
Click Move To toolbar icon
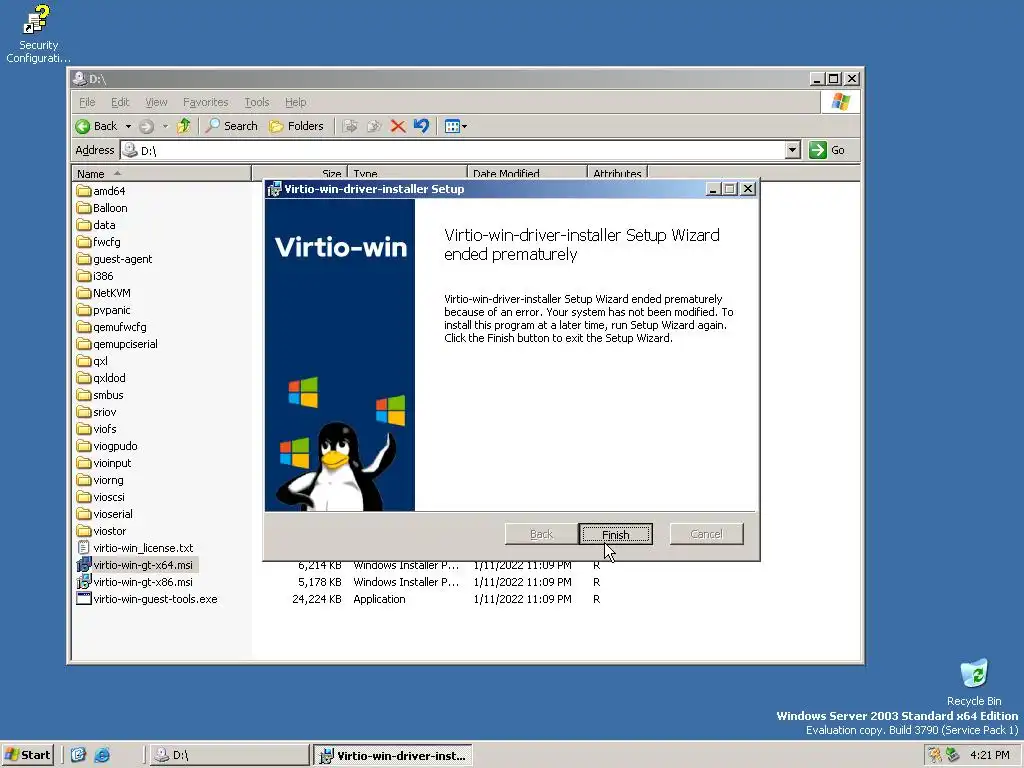[351, 126]
